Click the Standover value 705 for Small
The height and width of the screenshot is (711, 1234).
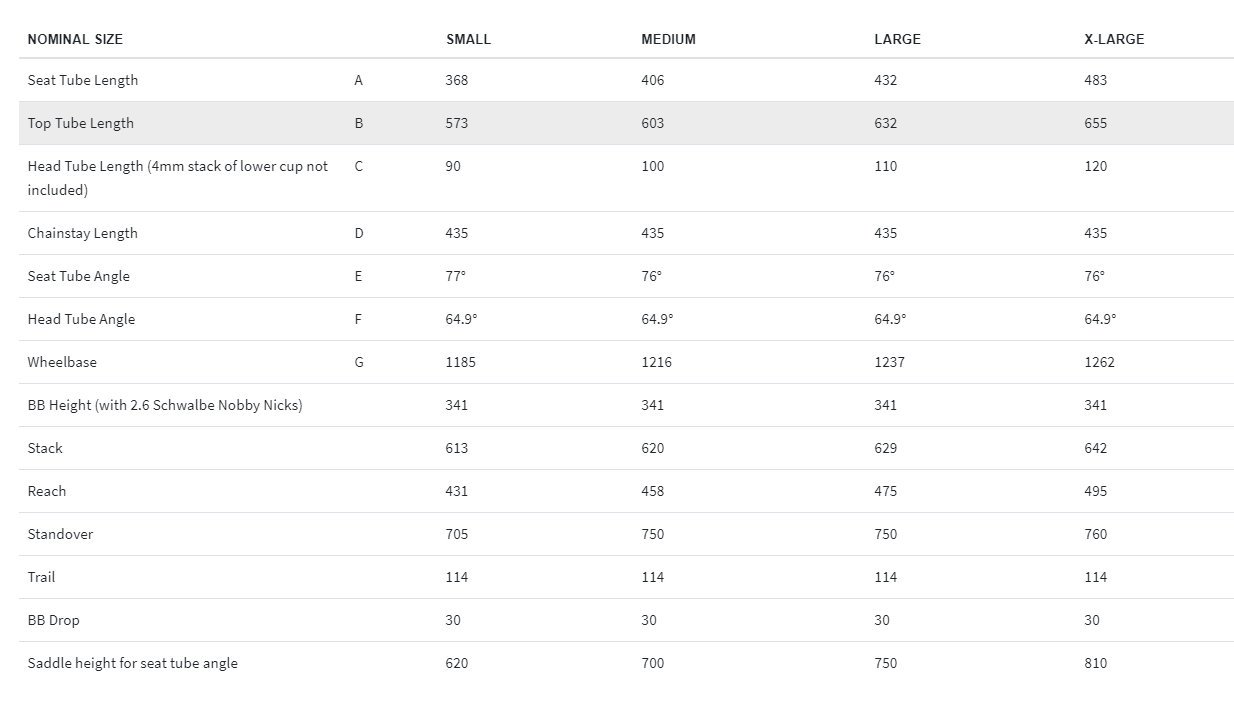click(456, 534)
